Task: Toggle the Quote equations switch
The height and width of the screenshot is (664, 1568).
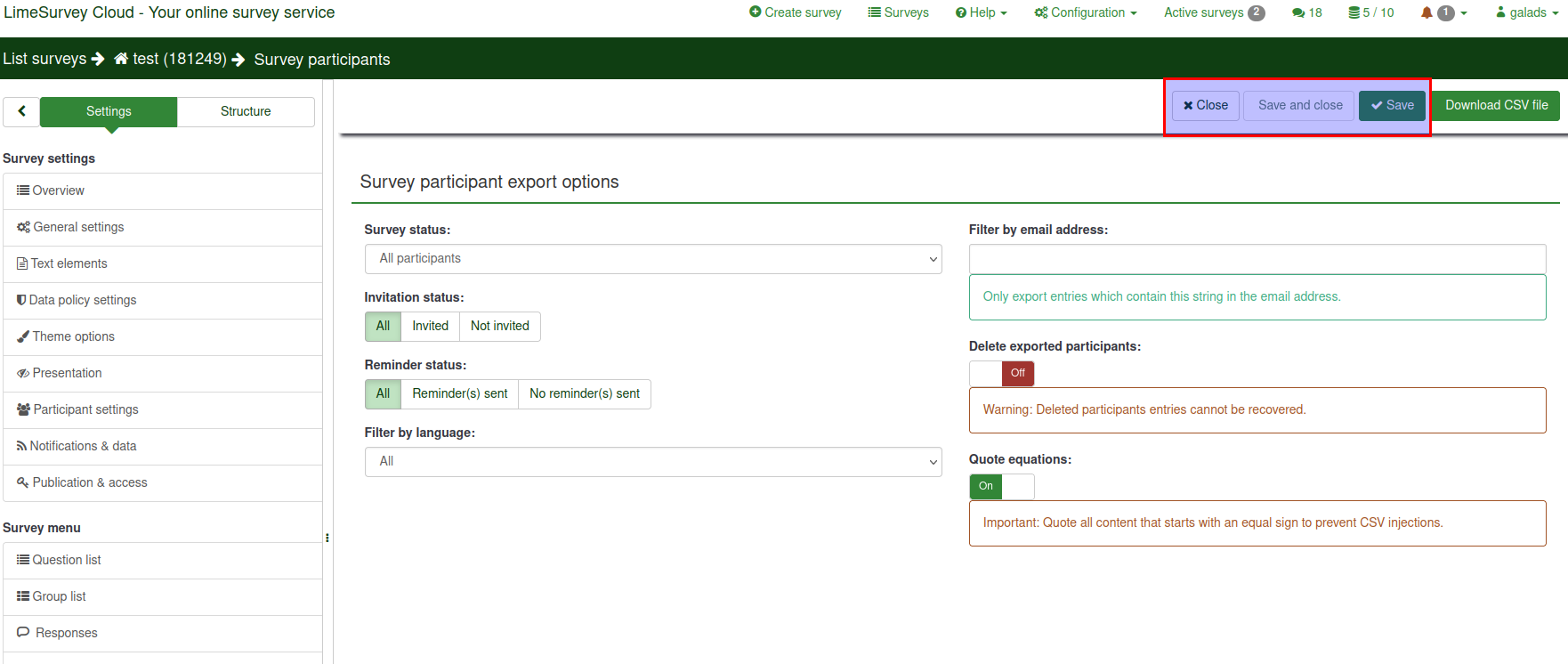Action: click(x=1001, y=486)
